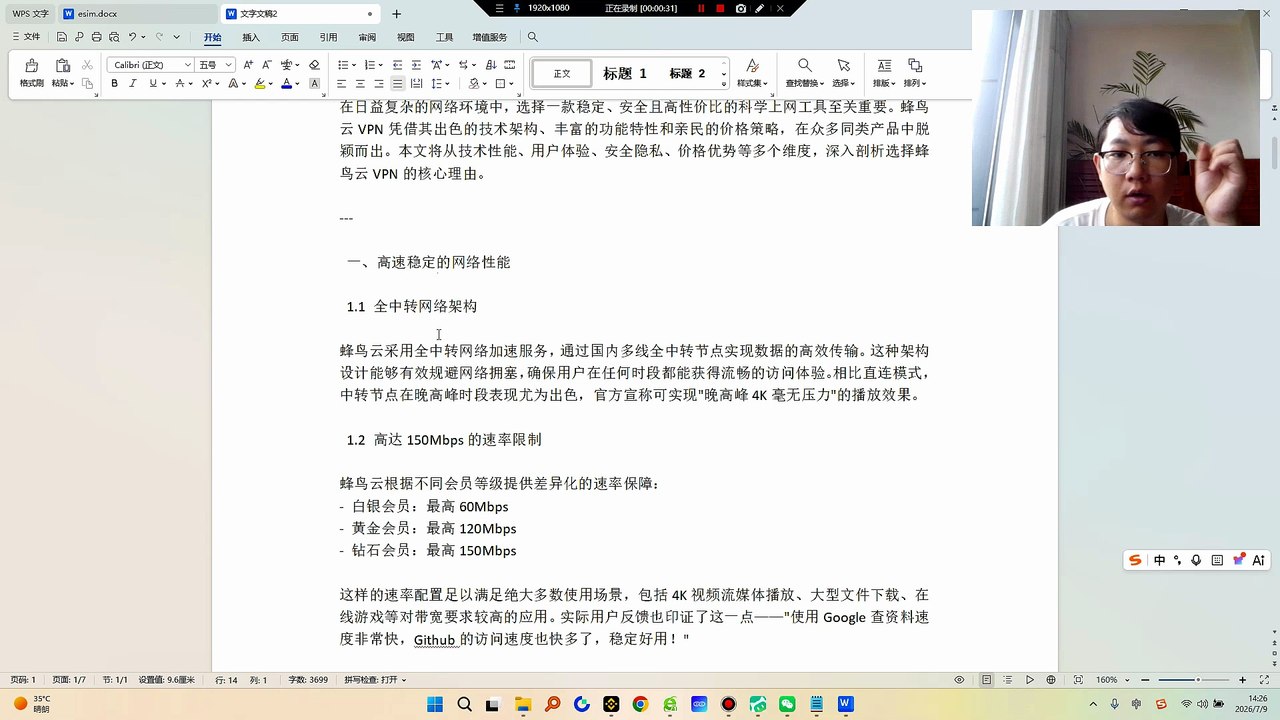The width and height of the screenshot is (1280, 720).
Task: Click the Print icon in quick access toolbar
Action: tap(96, 37)
